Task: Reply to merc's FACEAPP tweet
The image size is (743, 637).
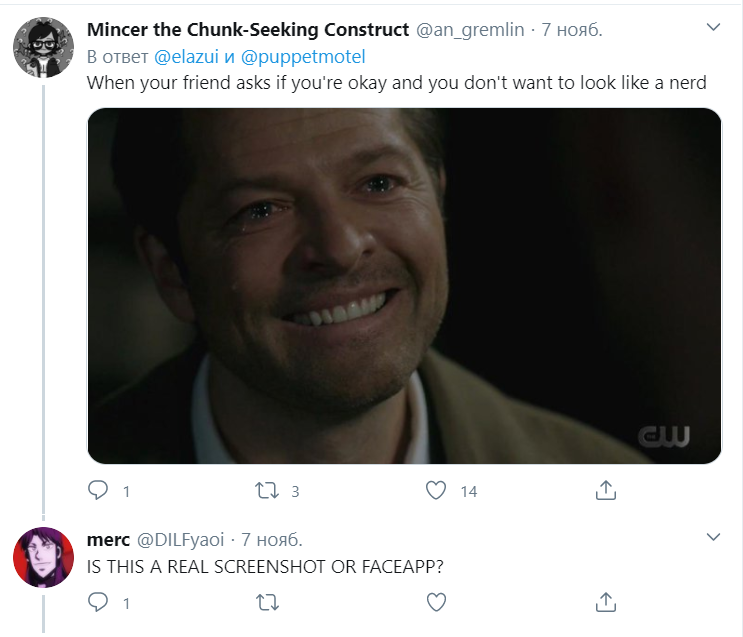Action: (98, 602)
